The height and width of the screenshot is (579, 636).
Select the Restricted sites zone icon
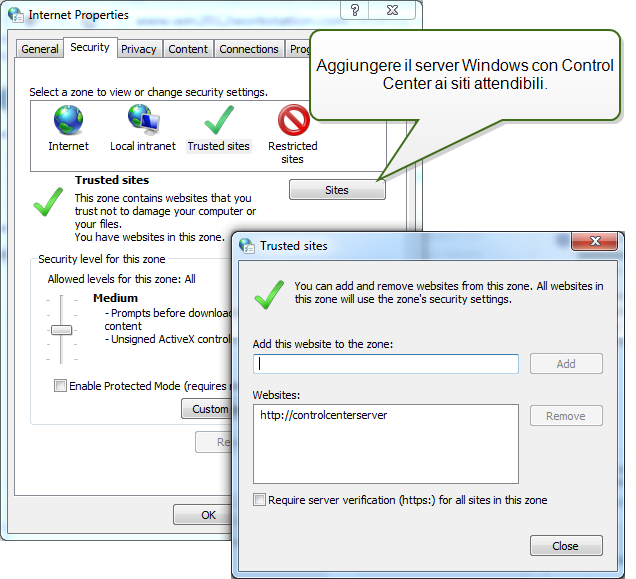click(294, 120)
